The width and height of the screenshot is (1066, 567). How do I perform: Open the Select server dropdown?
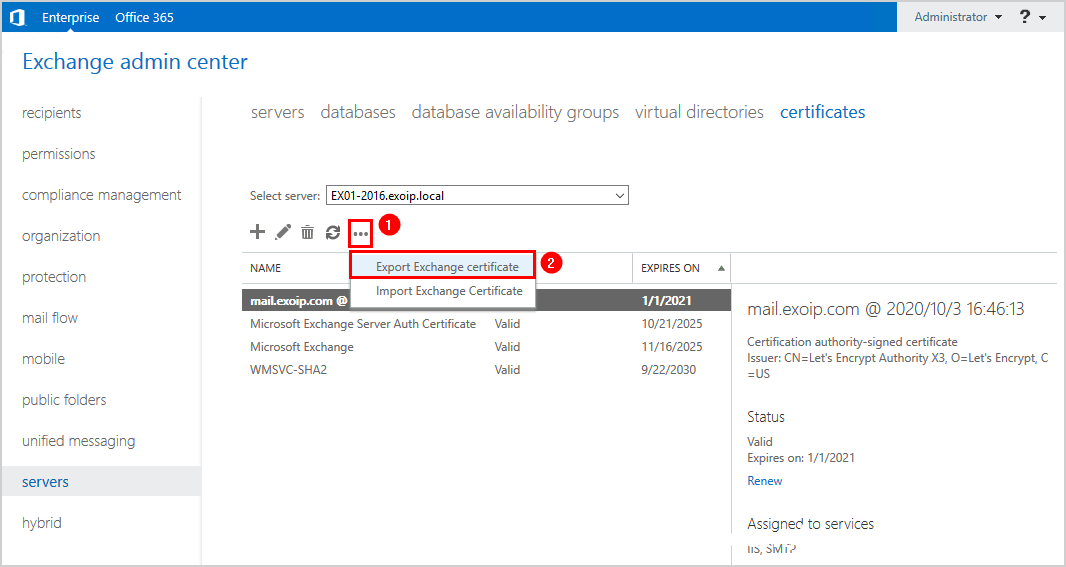click(x=477, y=196)
